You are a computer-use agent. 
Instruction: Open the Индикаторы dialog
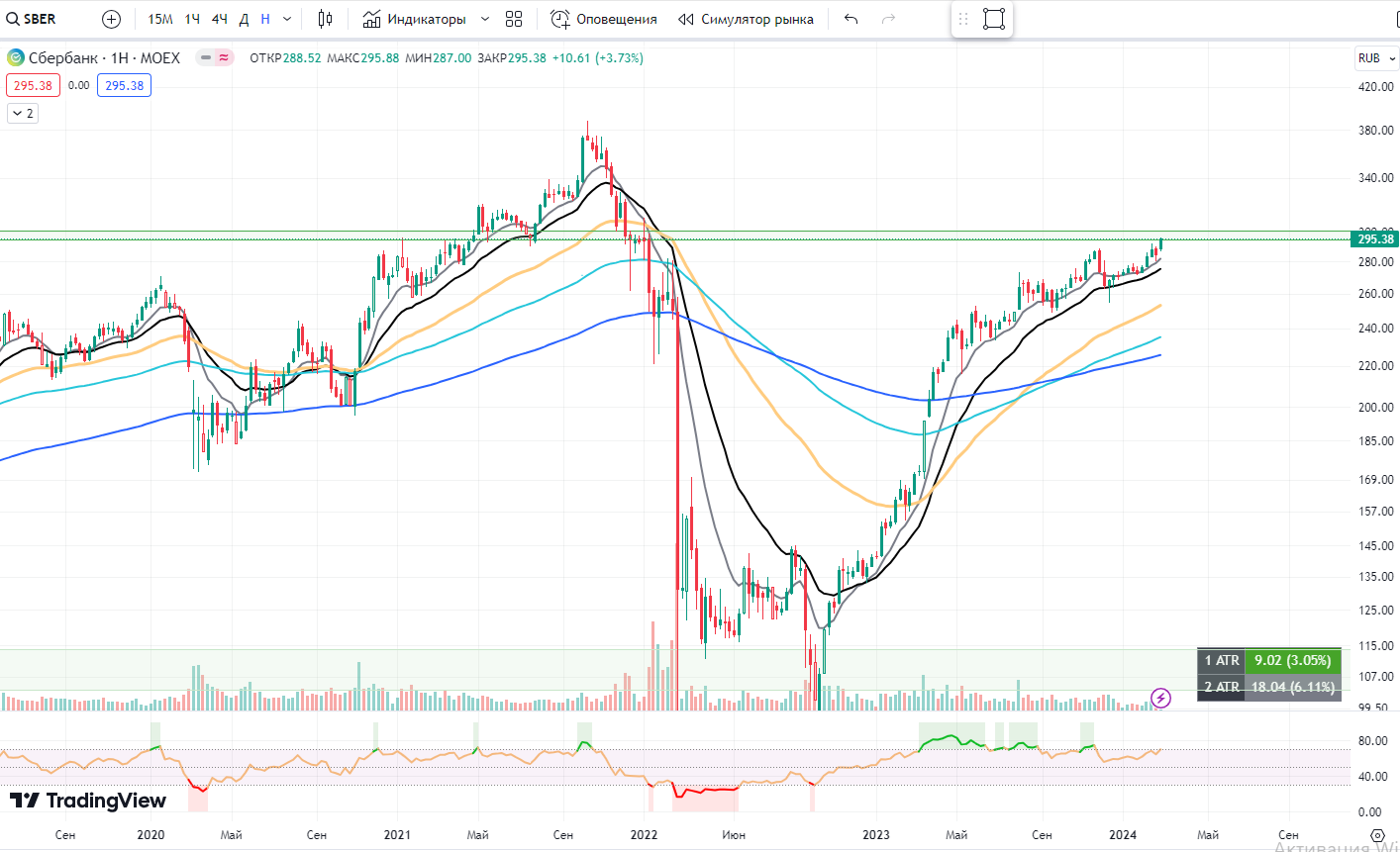pyautogui.click(x=414, y=19)
